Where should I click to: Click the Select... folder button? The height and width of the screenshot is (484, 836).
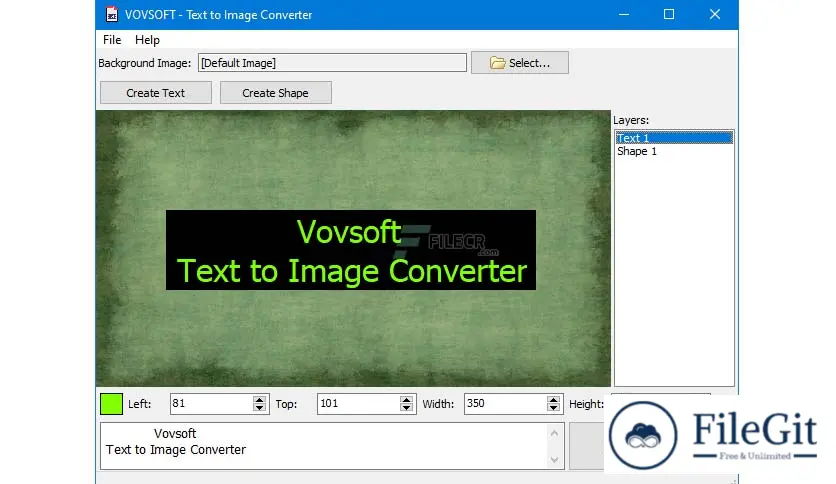click(520, 63)
